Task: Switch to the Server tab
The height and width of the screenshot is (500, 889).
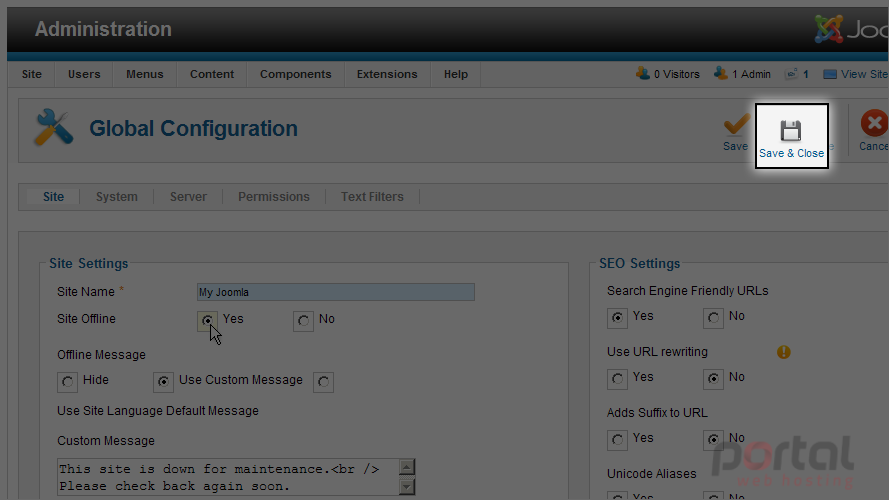Action: [188, 197]
